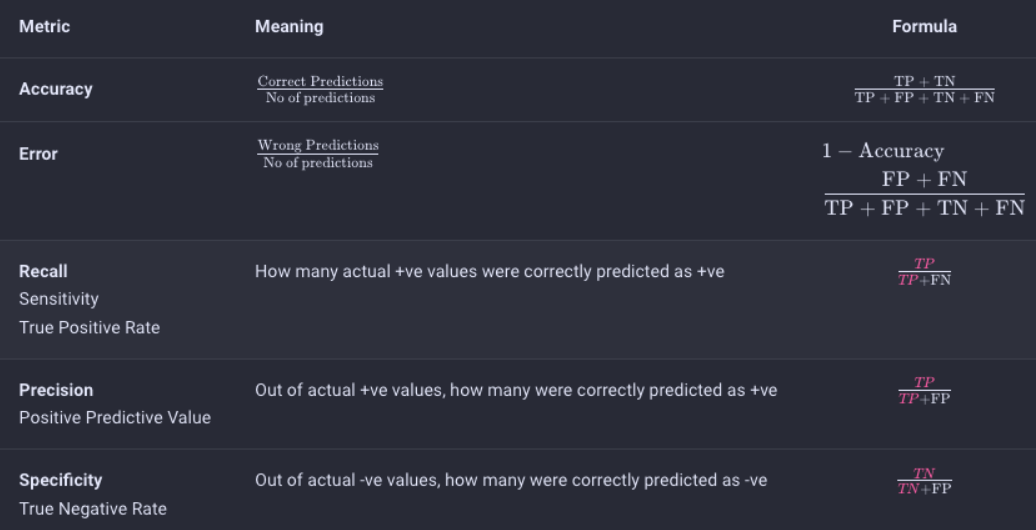Click the Recall metric name
Image resolution: width=1036 pixels, height=530 pixels.
point(43,272)
